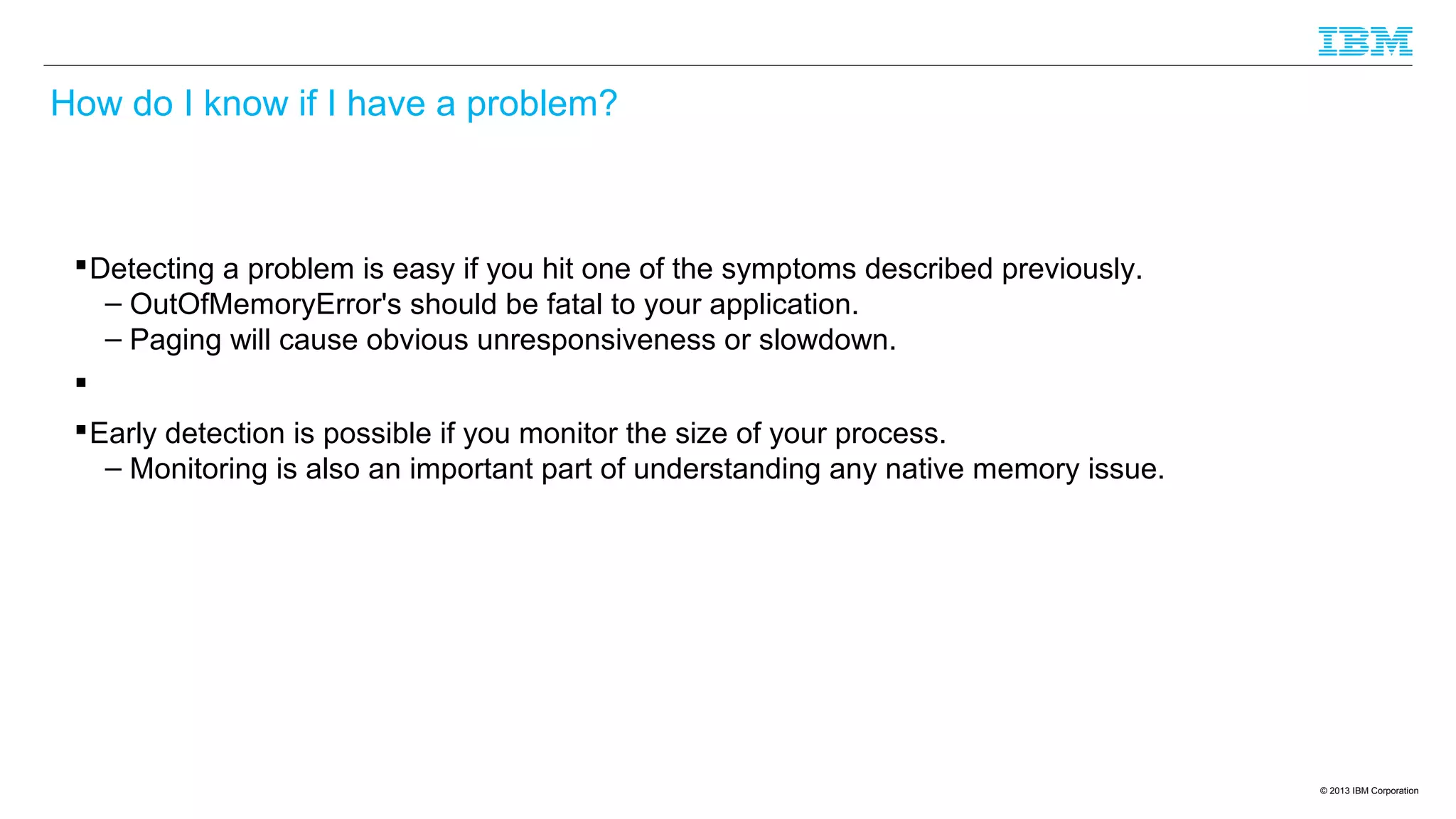This screenshot has height=819, width=1456.
Task: Click the empty square bullet marker
Action: click(x=81, y=382)
